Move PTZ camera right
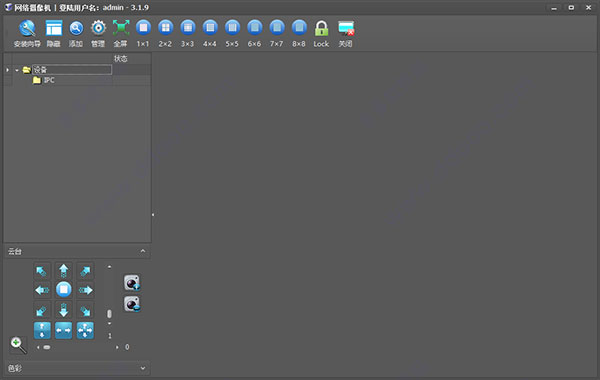This screenshot has width=600, height=380. 85,290
